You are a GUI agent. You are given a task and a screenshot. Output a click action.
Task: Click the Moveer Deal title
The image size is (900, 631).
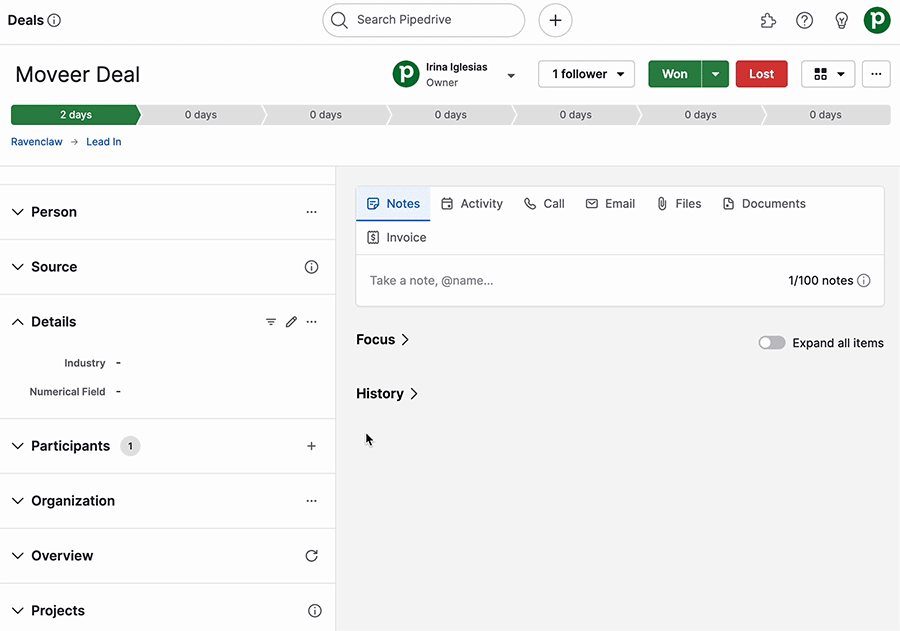pos(77,75)
